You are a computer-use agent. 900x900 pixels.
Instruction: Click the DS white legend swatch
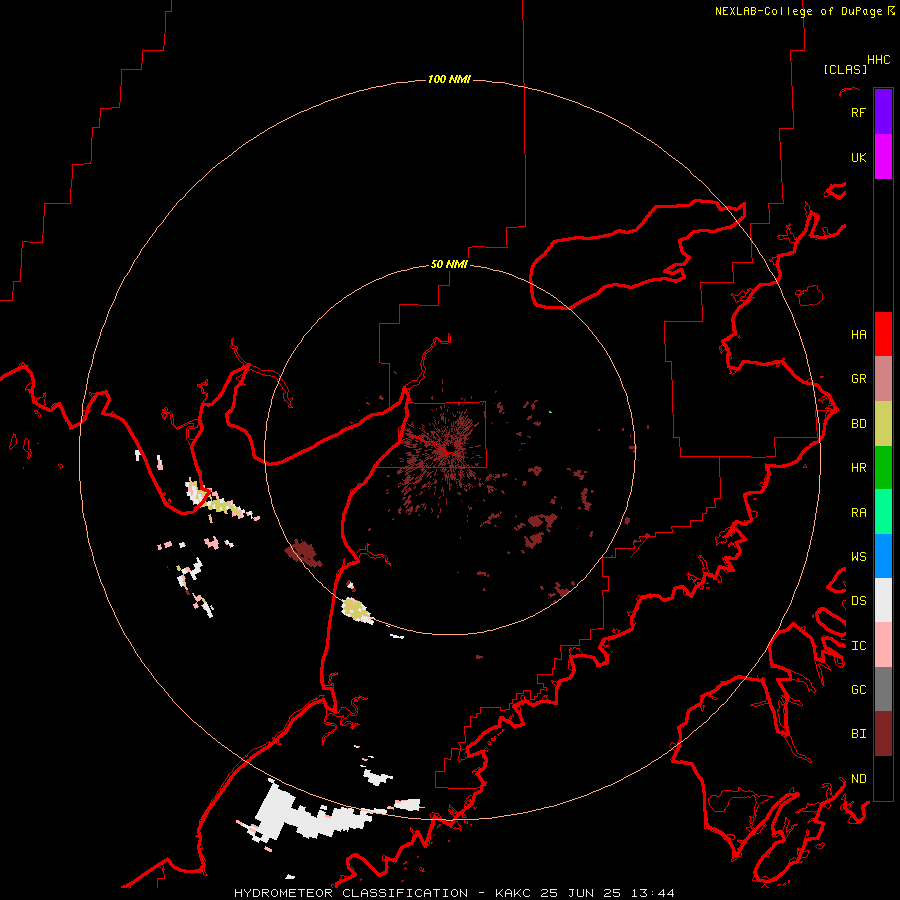[883, 600]
